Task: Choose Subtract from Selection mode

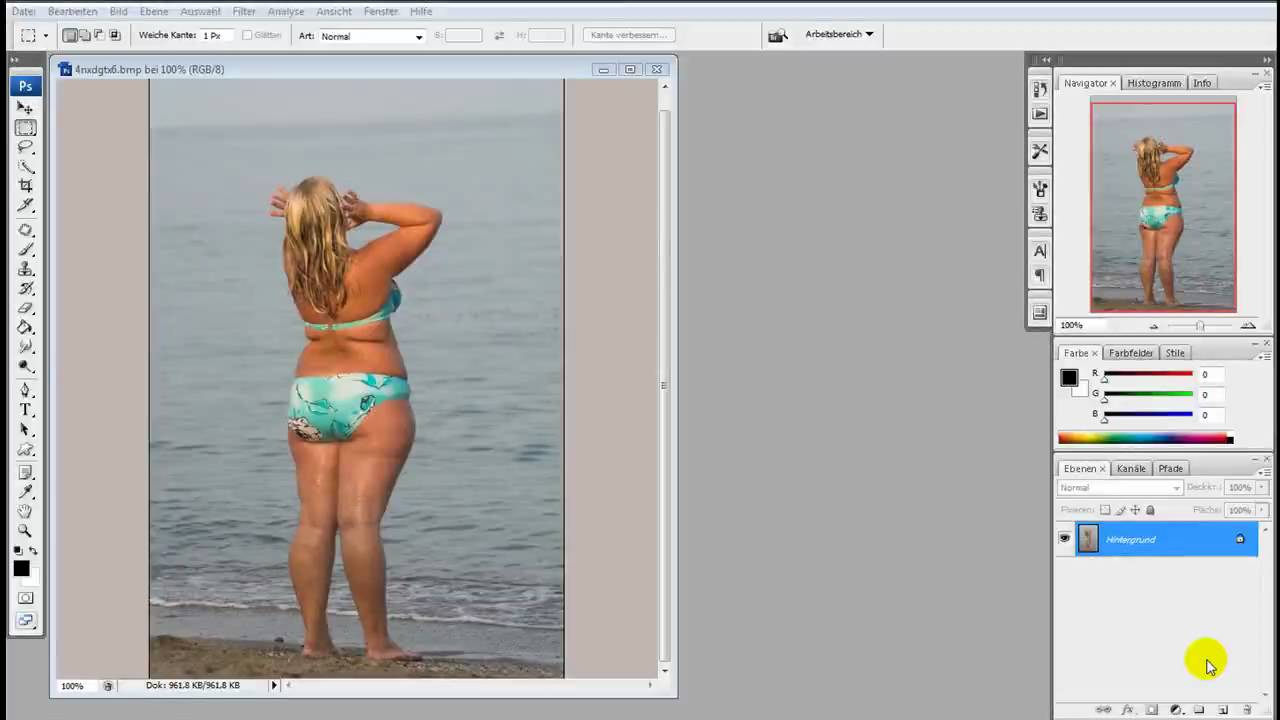Action: tap(100, 35)
